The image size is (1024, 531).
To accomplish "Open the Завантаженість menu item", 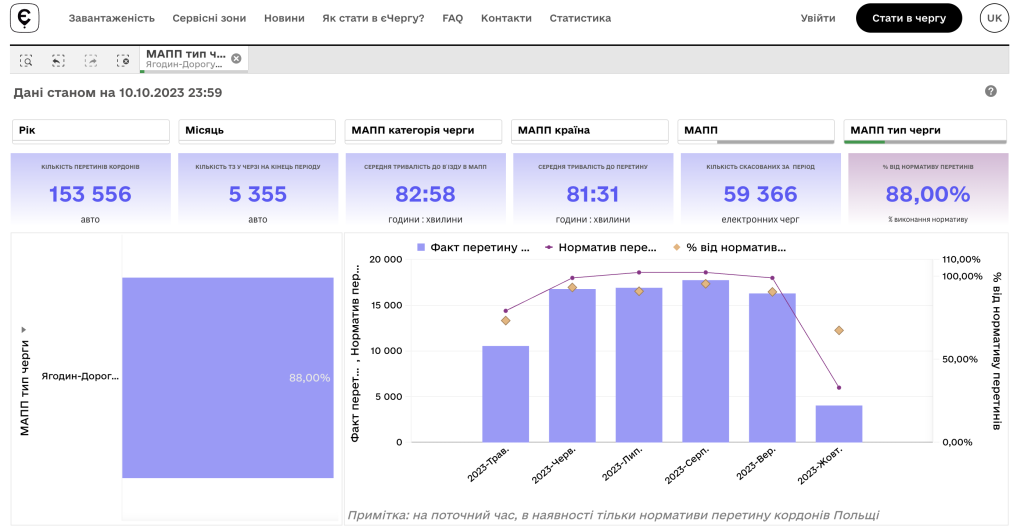I will tap(112, 18).
